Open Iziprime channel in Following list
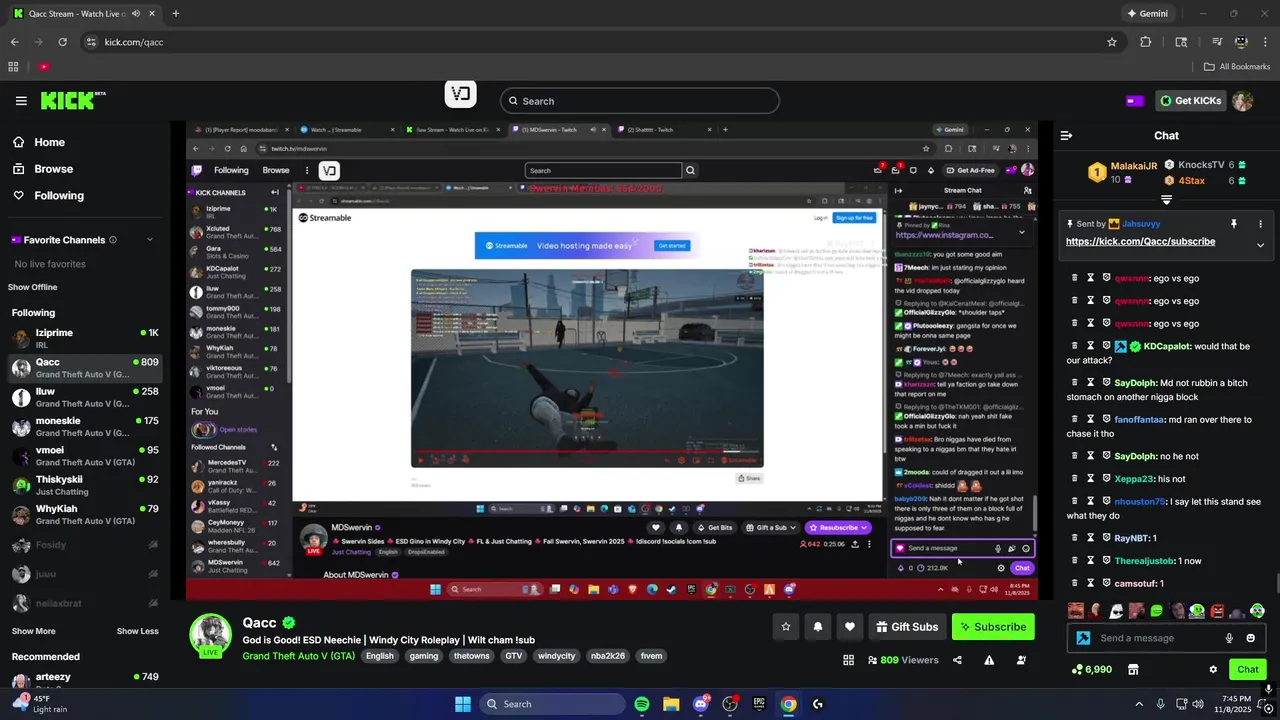The width and height of the screenshot is (1280, 720). click(84, 338)
